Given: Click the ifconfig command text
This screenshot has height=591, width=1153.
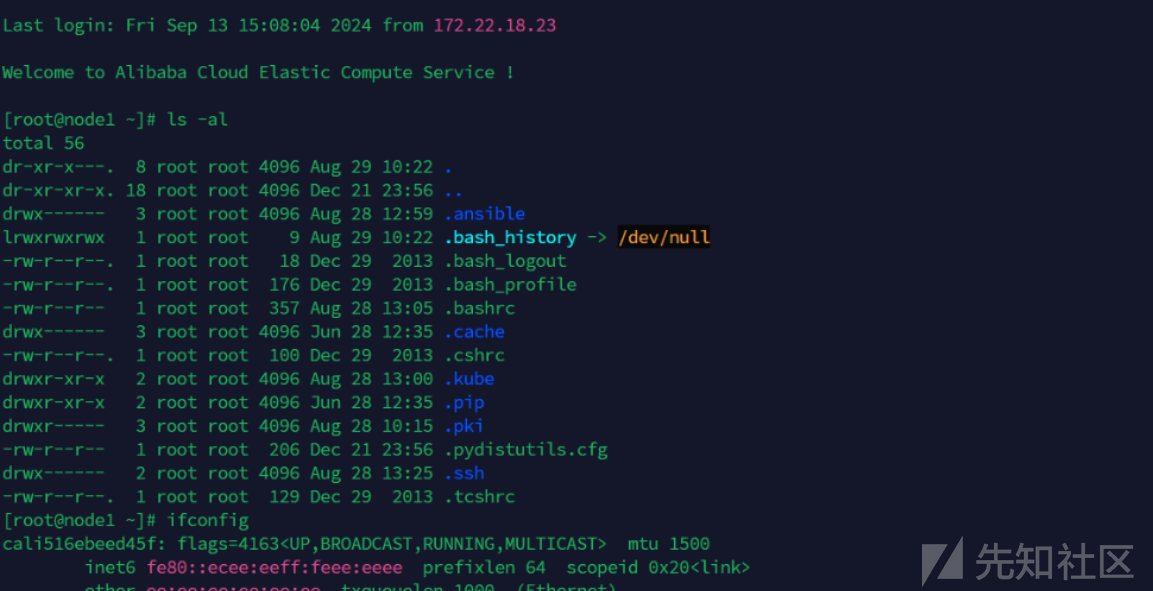Looking at the screenshot, I should click(x=207, y=520).
